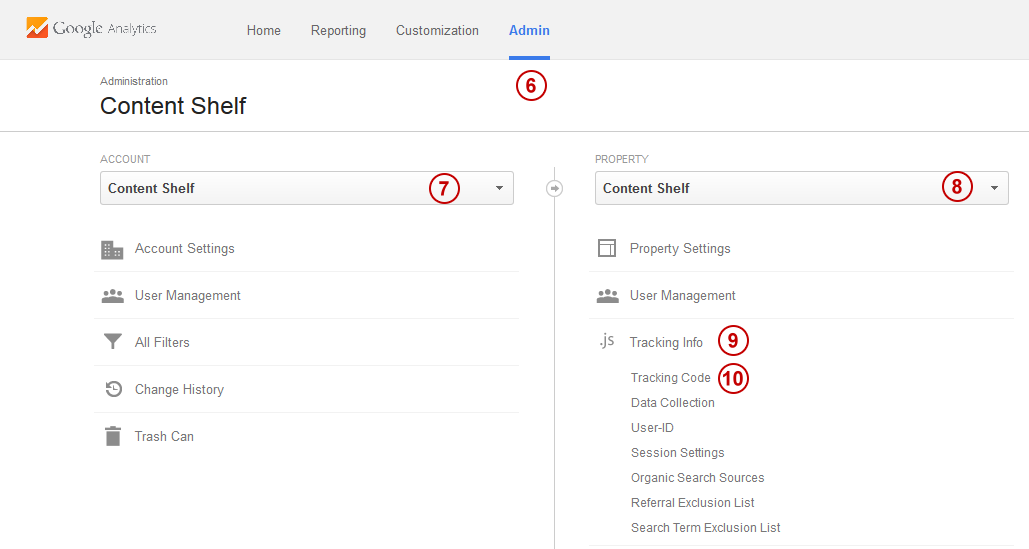Open Organic Search Sources
Viewport: 1029px width, 549px height.
point(698,478)
